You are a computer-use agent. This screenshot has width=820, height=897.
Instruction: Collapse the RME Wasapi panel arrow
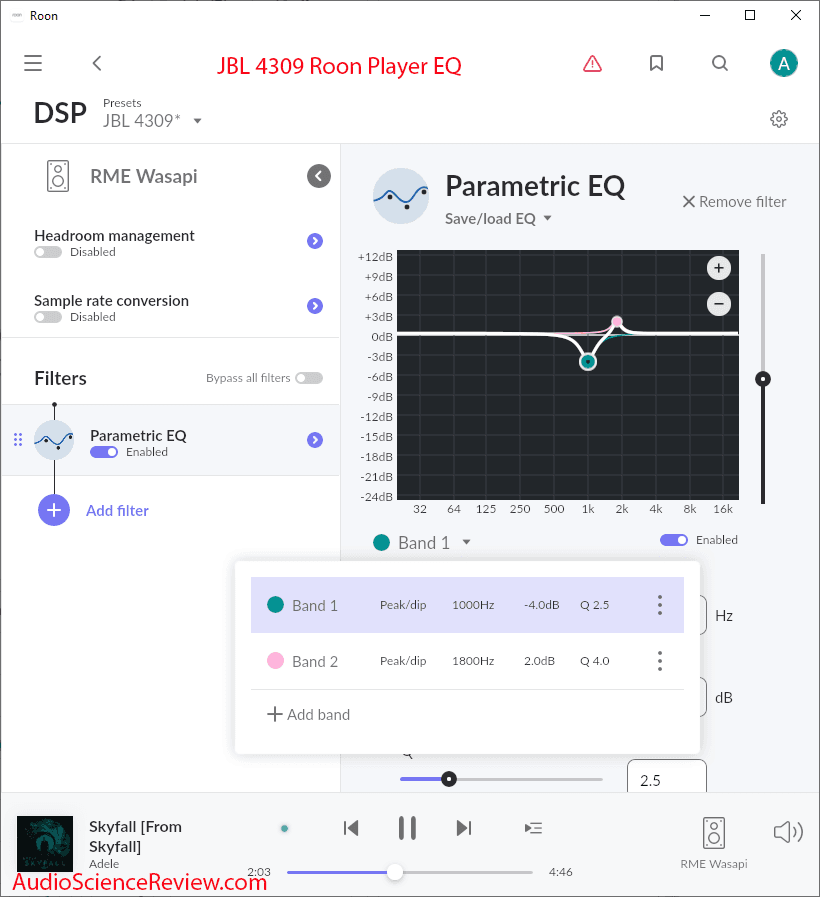(319, 176)
